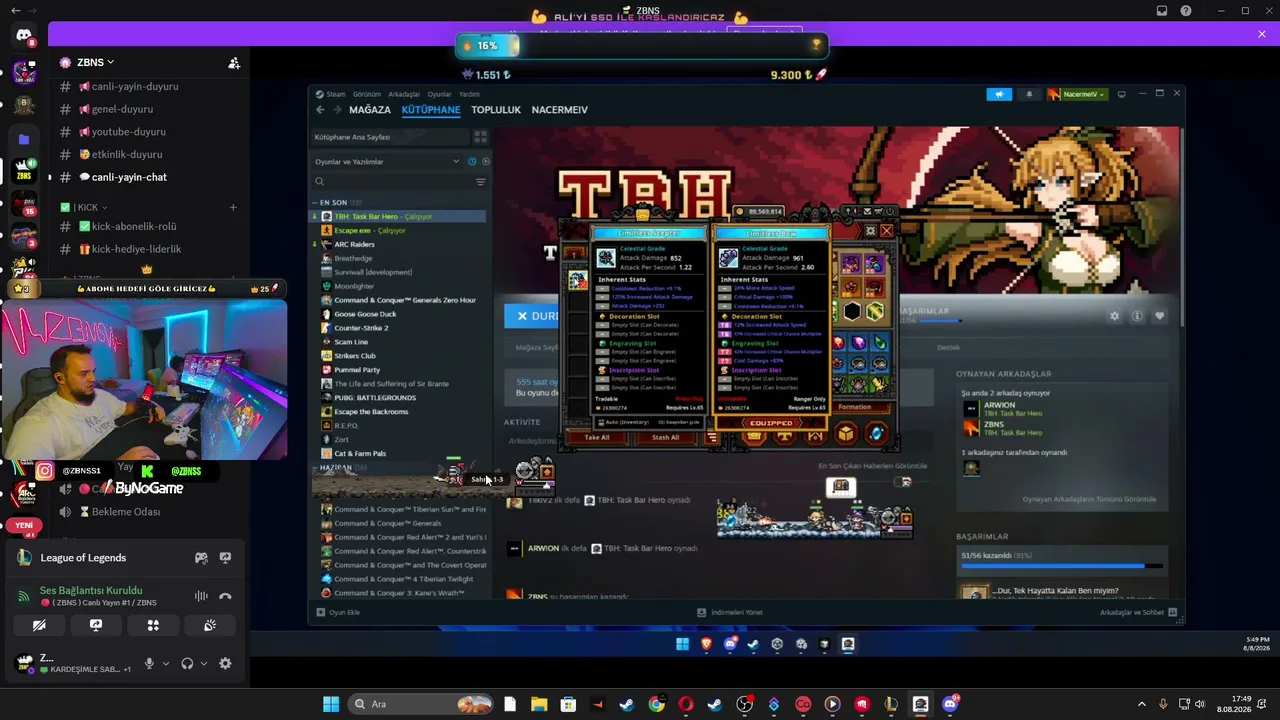Toggle Discord camera on
Image resolution: width=1280 pixels, height=720 pixels.
[x=39, y=625]
